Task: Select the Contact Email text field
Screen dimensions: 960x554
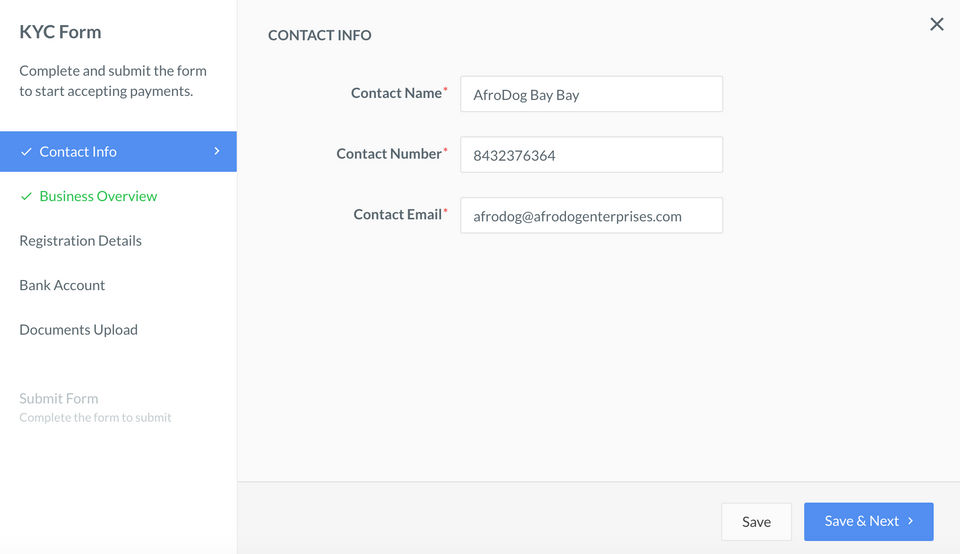Action: (591, 216)
